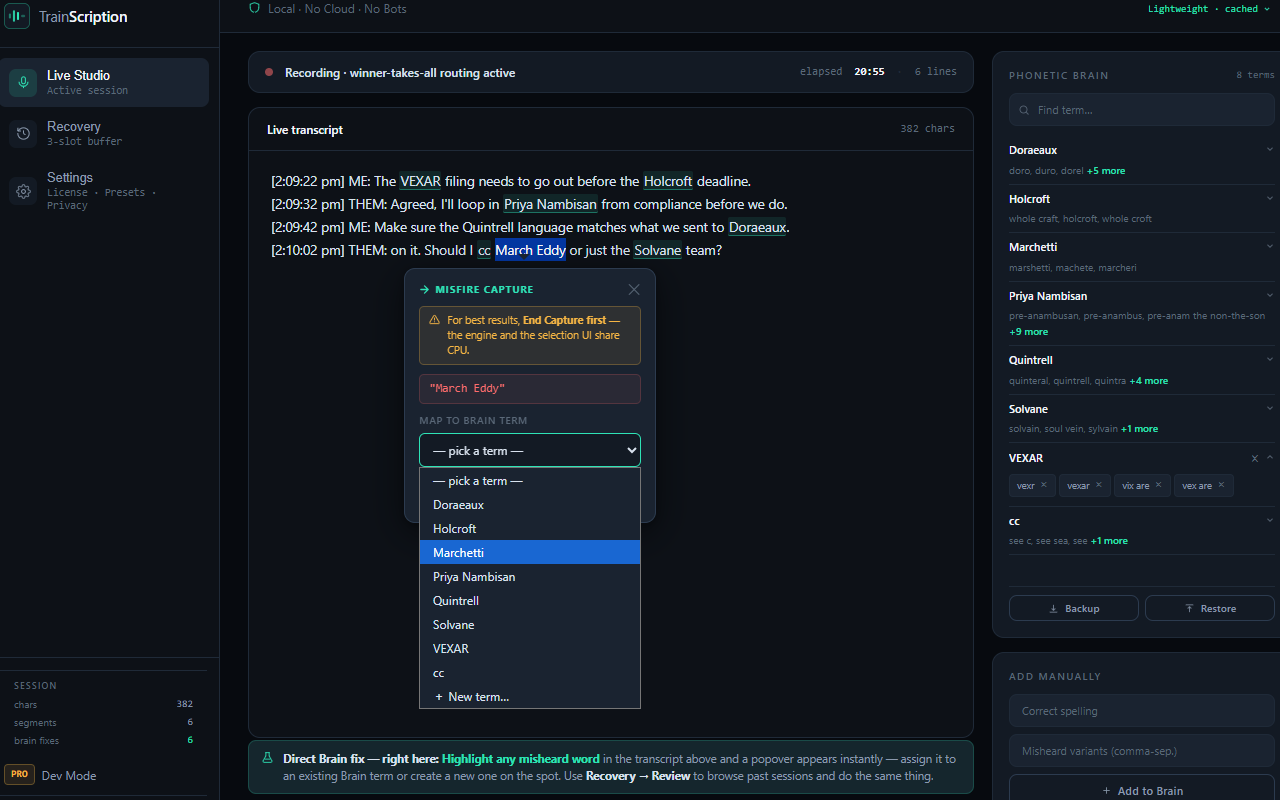Click 'Priya Nambisan' in the transcript
This screenshot has height=800, width=1280.
550,204
